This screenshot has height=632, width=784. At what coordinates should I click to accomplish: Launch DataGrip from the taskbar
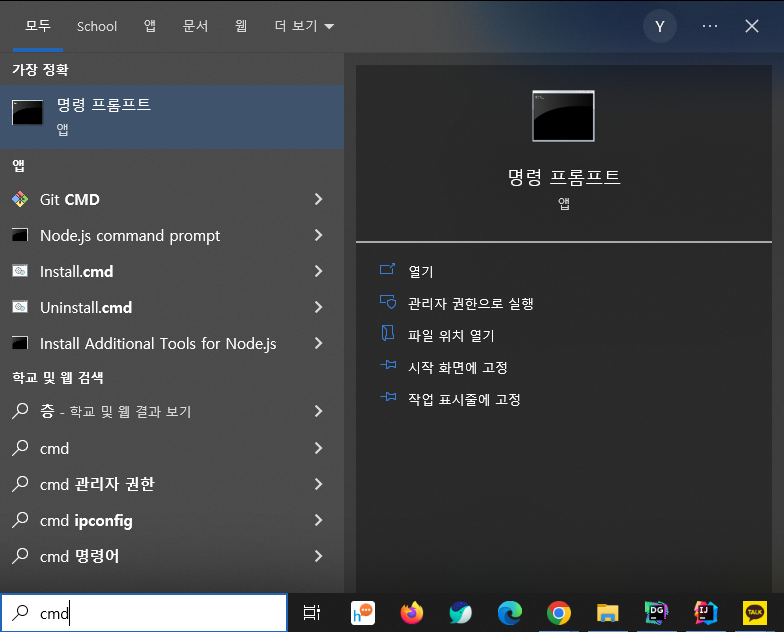[656, 612]
